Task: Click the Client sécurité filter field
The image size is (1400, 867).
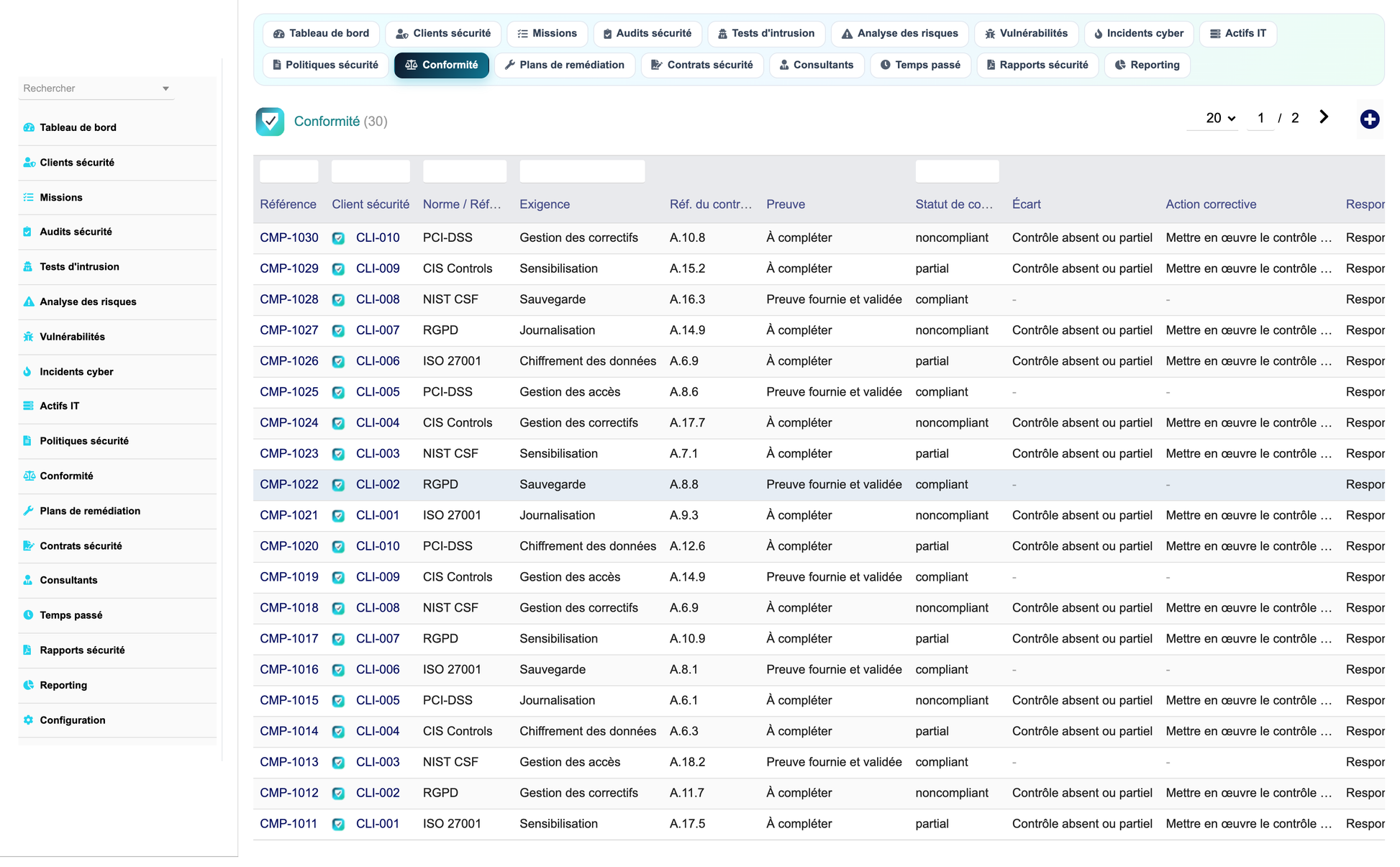Action: pos(371,171)
